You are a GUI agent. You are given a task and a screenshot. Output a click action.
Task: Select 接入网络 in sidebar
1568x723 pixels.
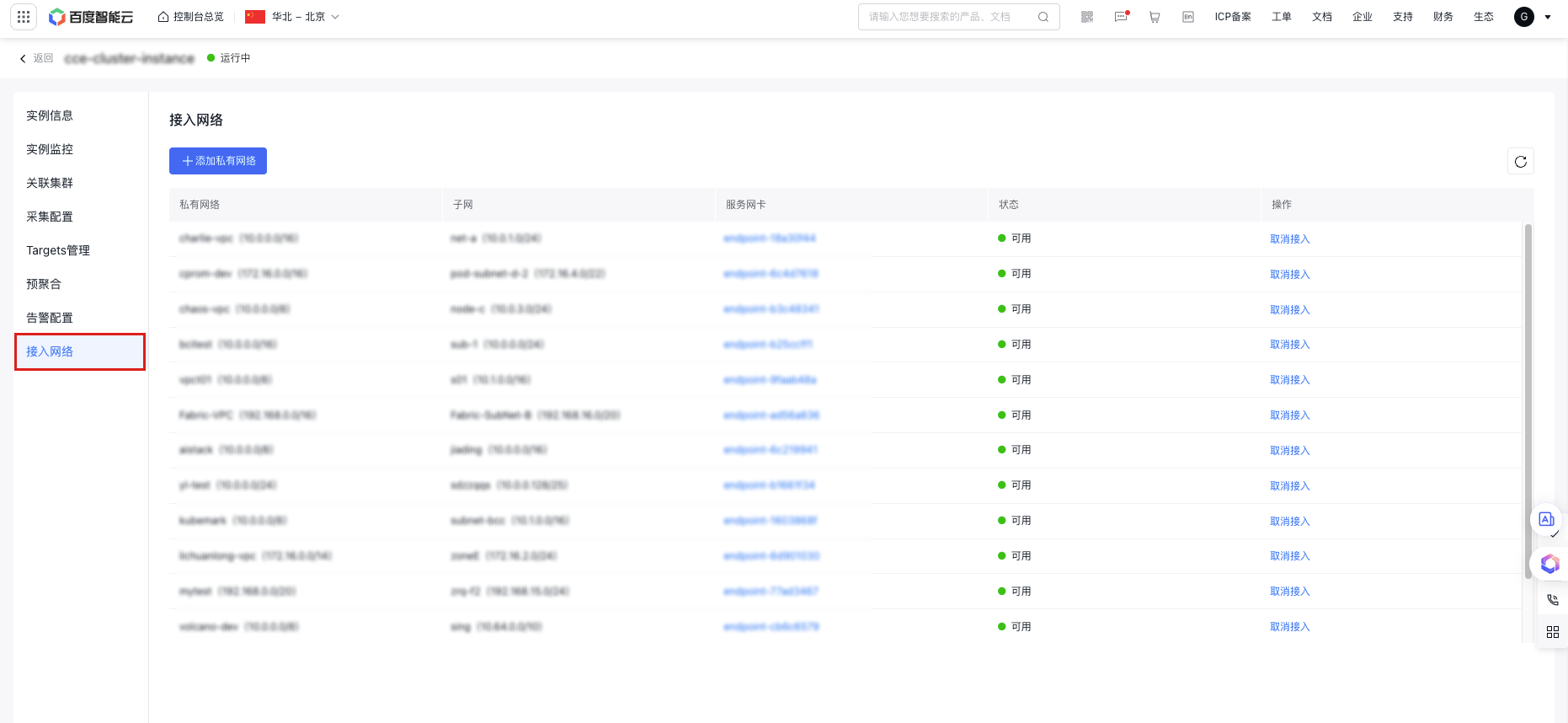(x=80, y=351)
